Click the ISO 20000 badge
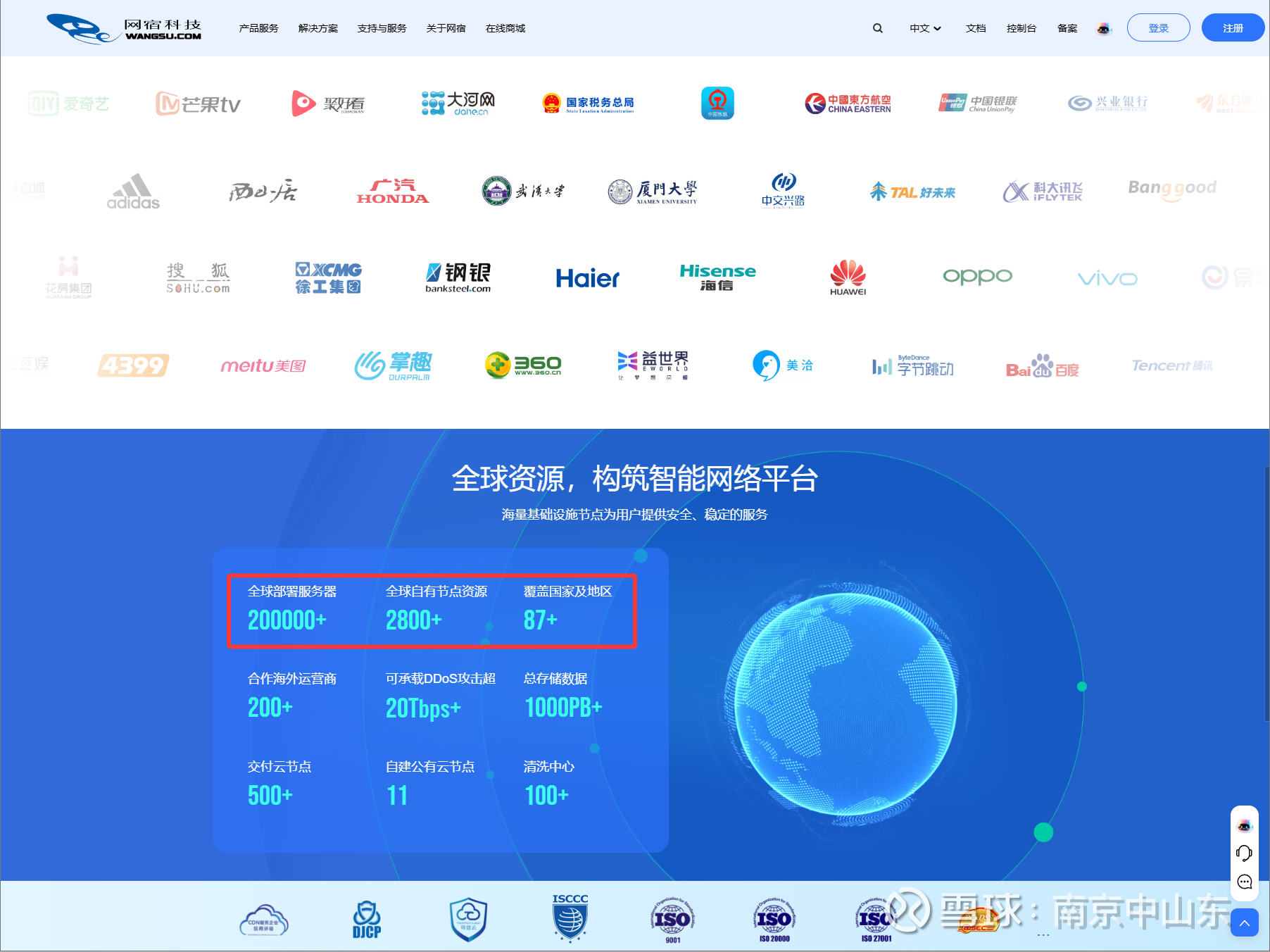This screenshot has width=1270, height=952. (x=774, y=920)
